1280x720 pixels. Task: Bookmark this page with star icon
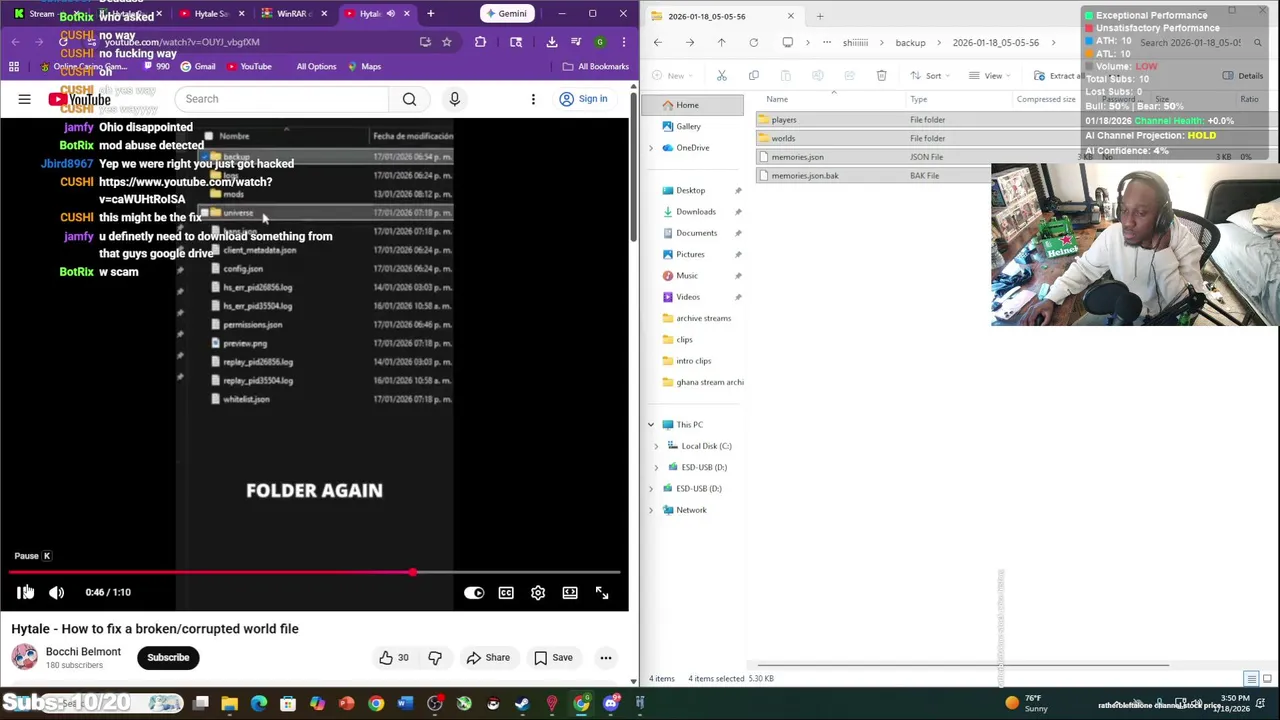pos(447,42)
